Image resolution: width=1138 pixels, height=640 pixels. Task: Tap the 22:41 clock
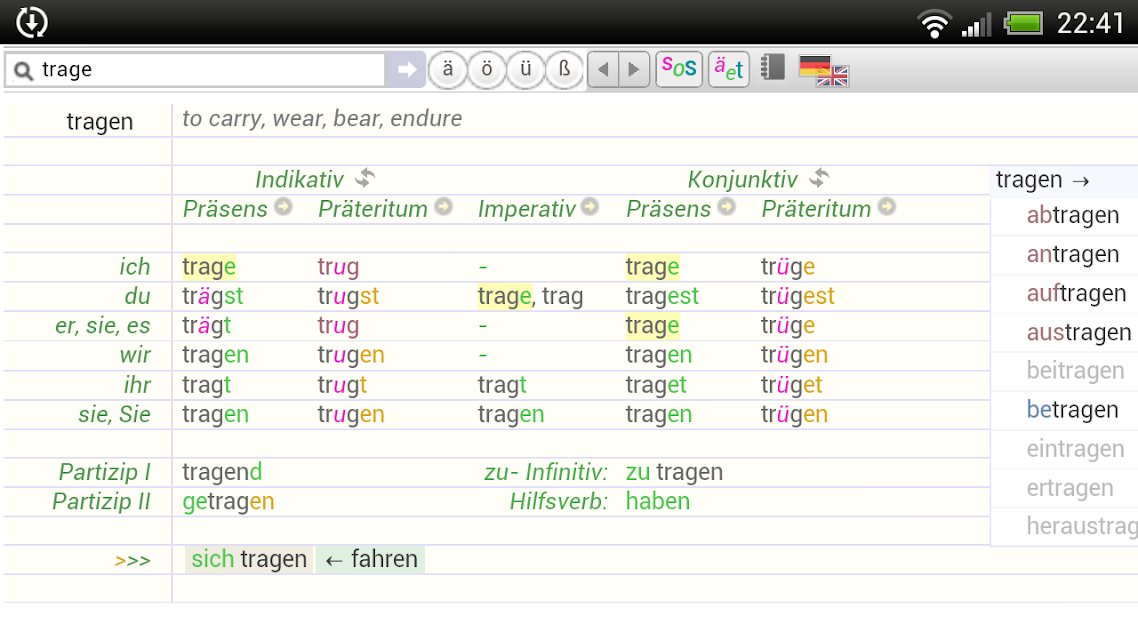point(1090,23)
